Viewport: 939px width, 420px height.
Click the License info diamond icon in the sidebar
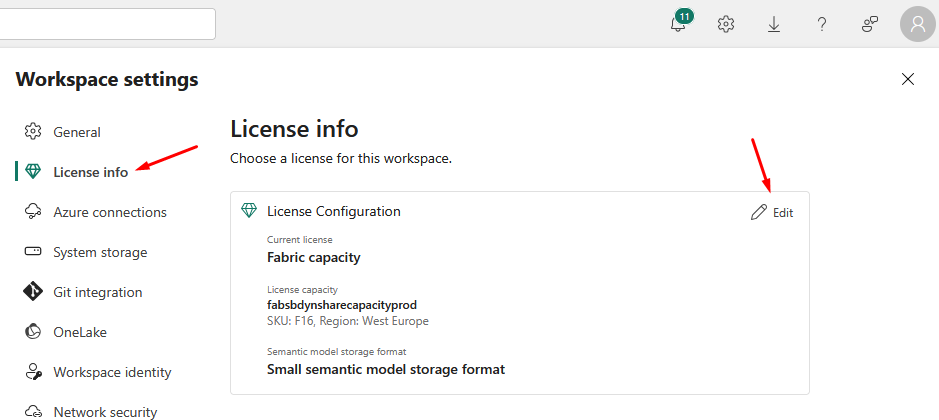[x=32, y=172]
